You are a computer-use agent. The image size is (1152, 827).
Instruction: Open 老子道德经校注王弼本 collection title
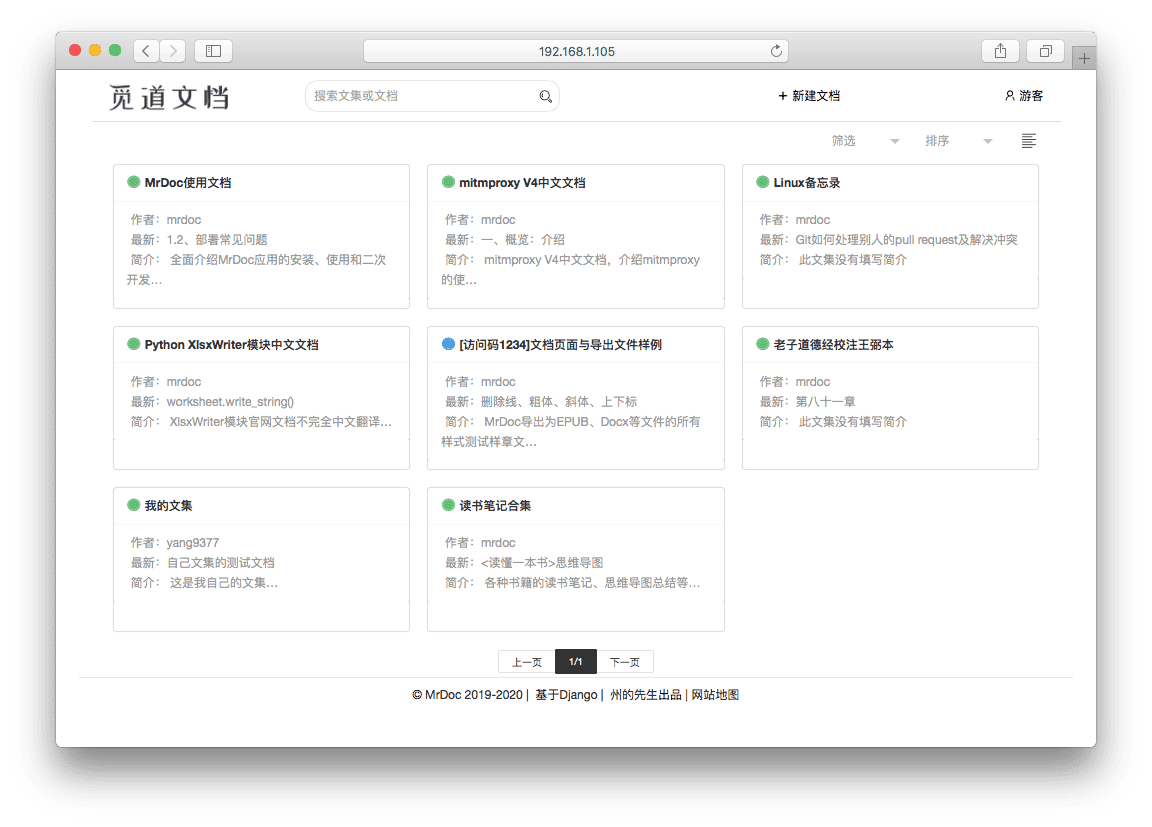point(833,344)
